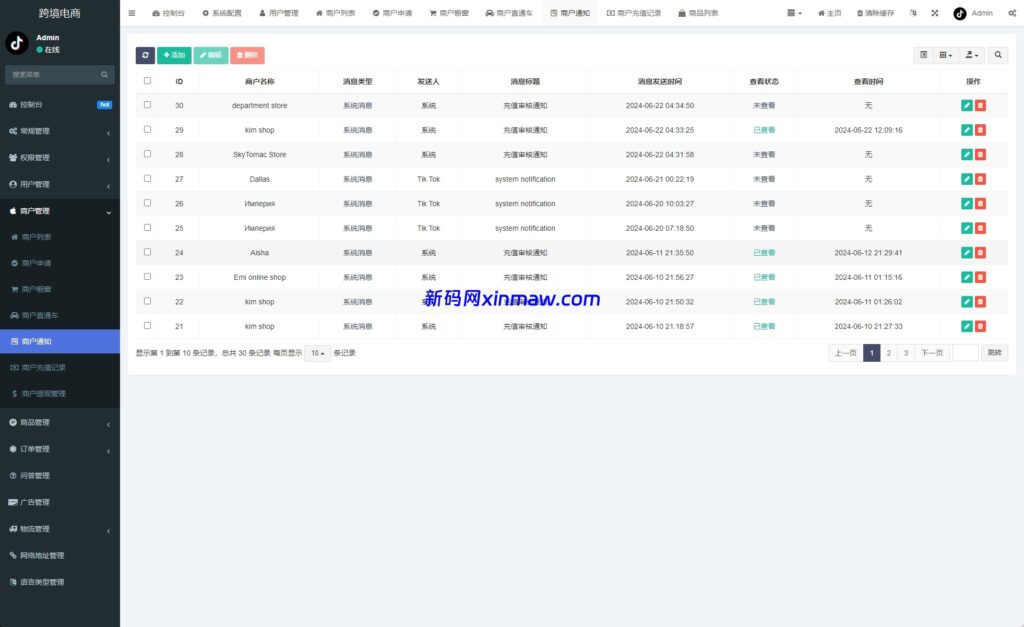1024x627 pixels.
Task: Tick the checkbox for row ID 30
Action: click(x=145, y=105)
